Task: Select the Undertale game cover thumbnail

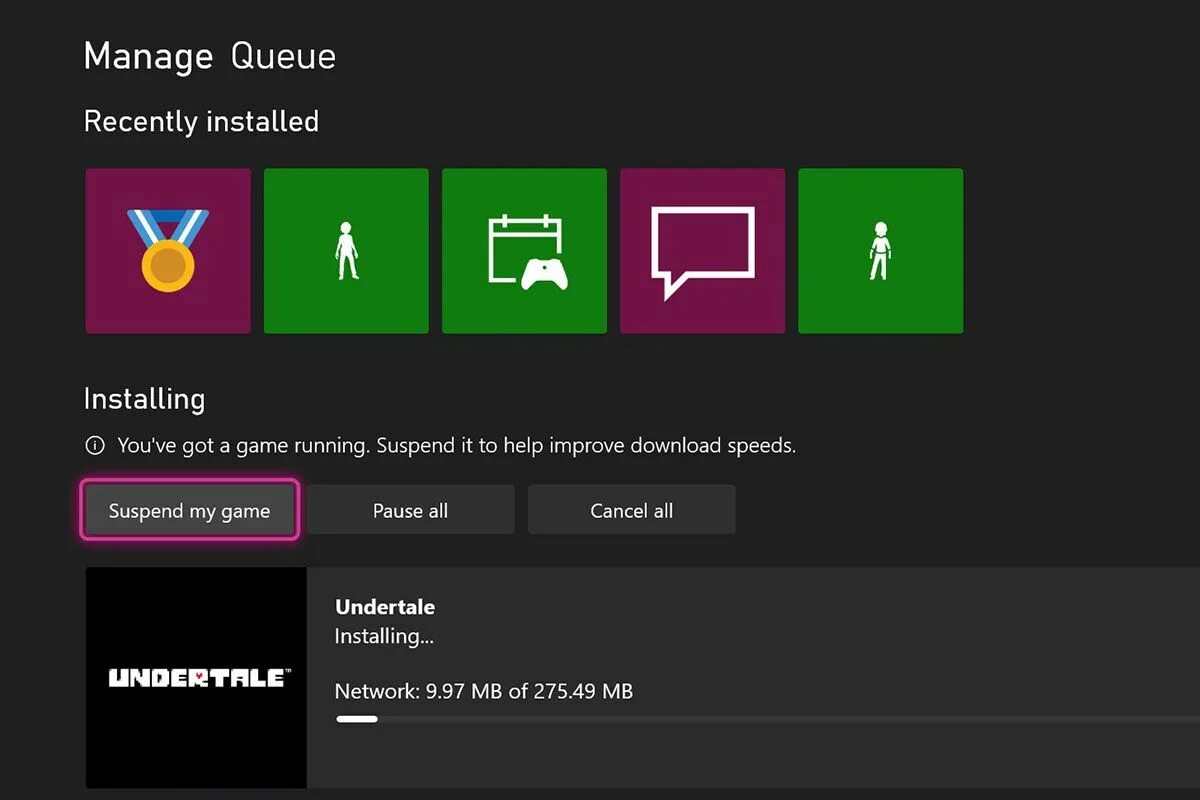Action: [196, 678]
